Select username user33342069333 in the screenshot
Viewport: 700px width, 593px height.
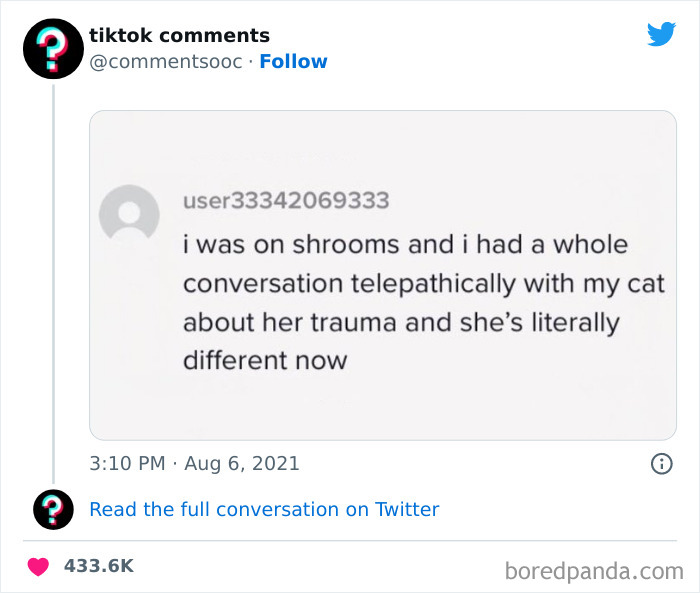click(286, 201)
